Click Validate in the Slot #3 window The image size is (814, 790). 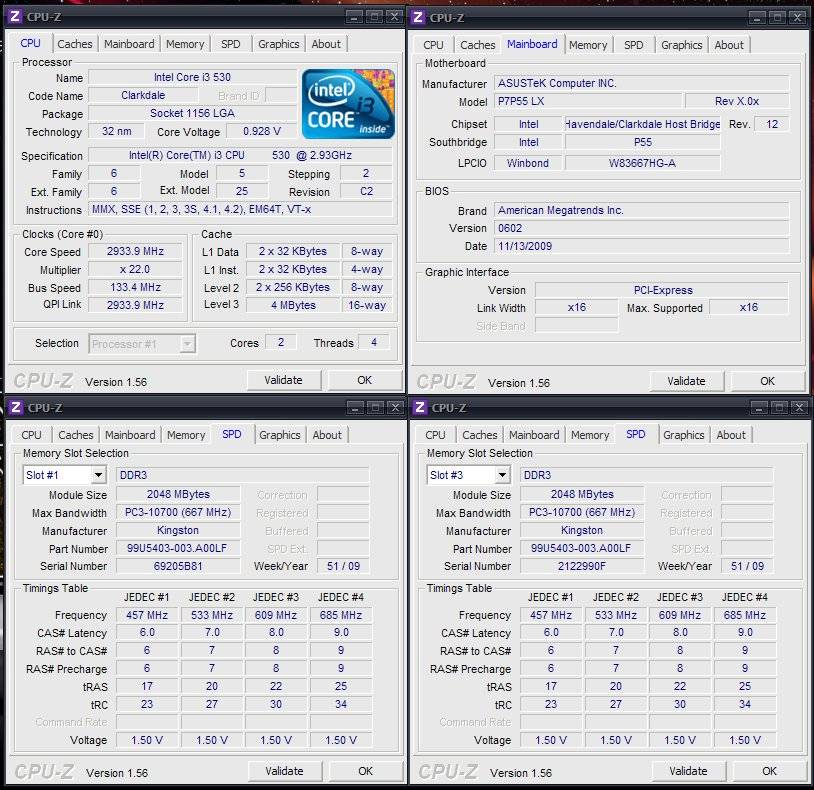coord(687,771)
